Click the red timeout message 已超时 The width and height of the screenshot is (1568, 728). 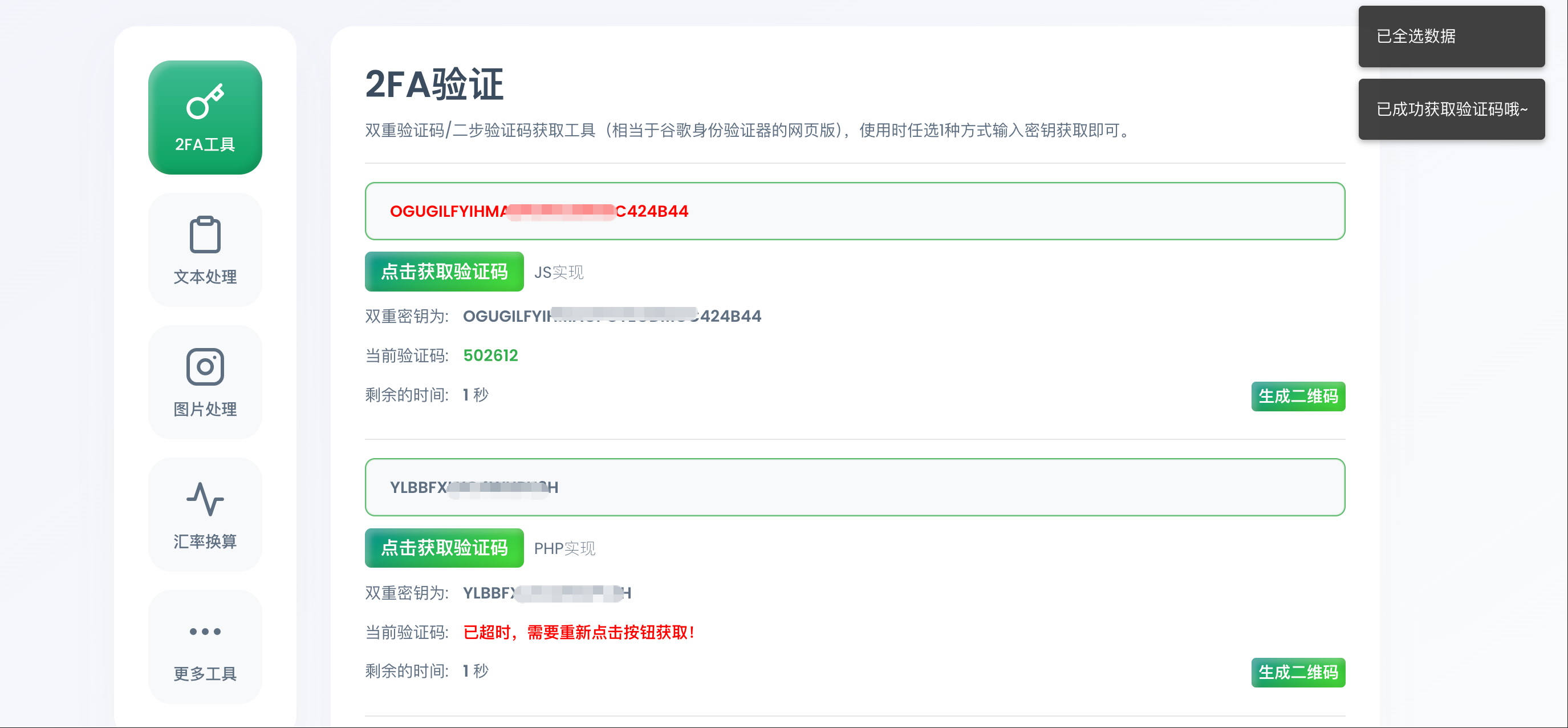click(x=578, y=632)
